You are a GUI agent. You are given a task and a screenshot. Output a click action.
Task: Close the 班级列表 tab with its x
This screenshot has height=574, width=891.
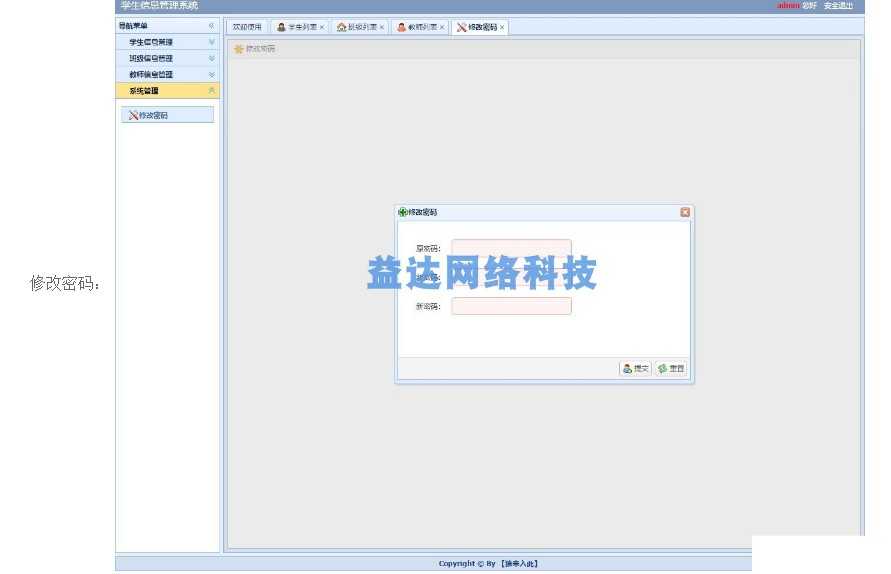click(x=382, y=27)
